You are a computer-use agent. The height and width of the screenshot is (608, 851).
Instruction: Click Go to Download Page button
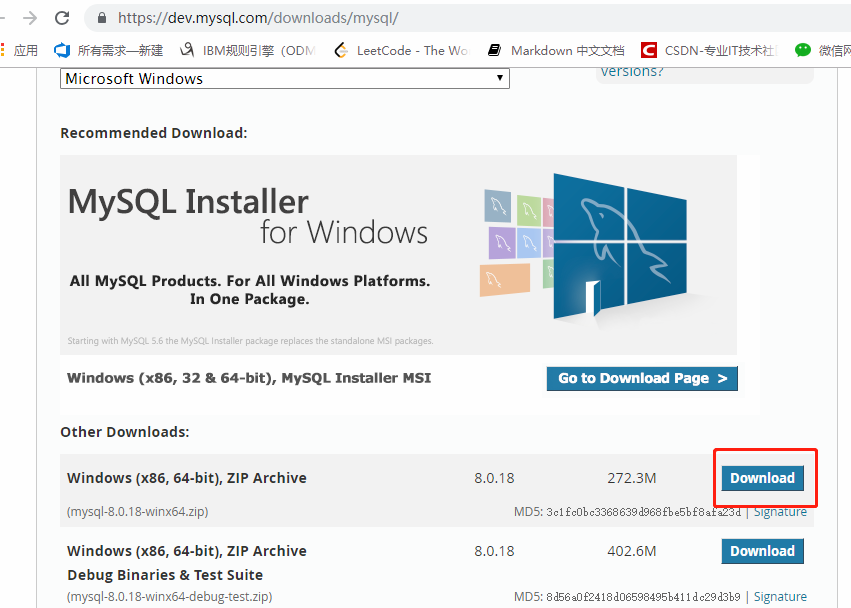point(642,378)
